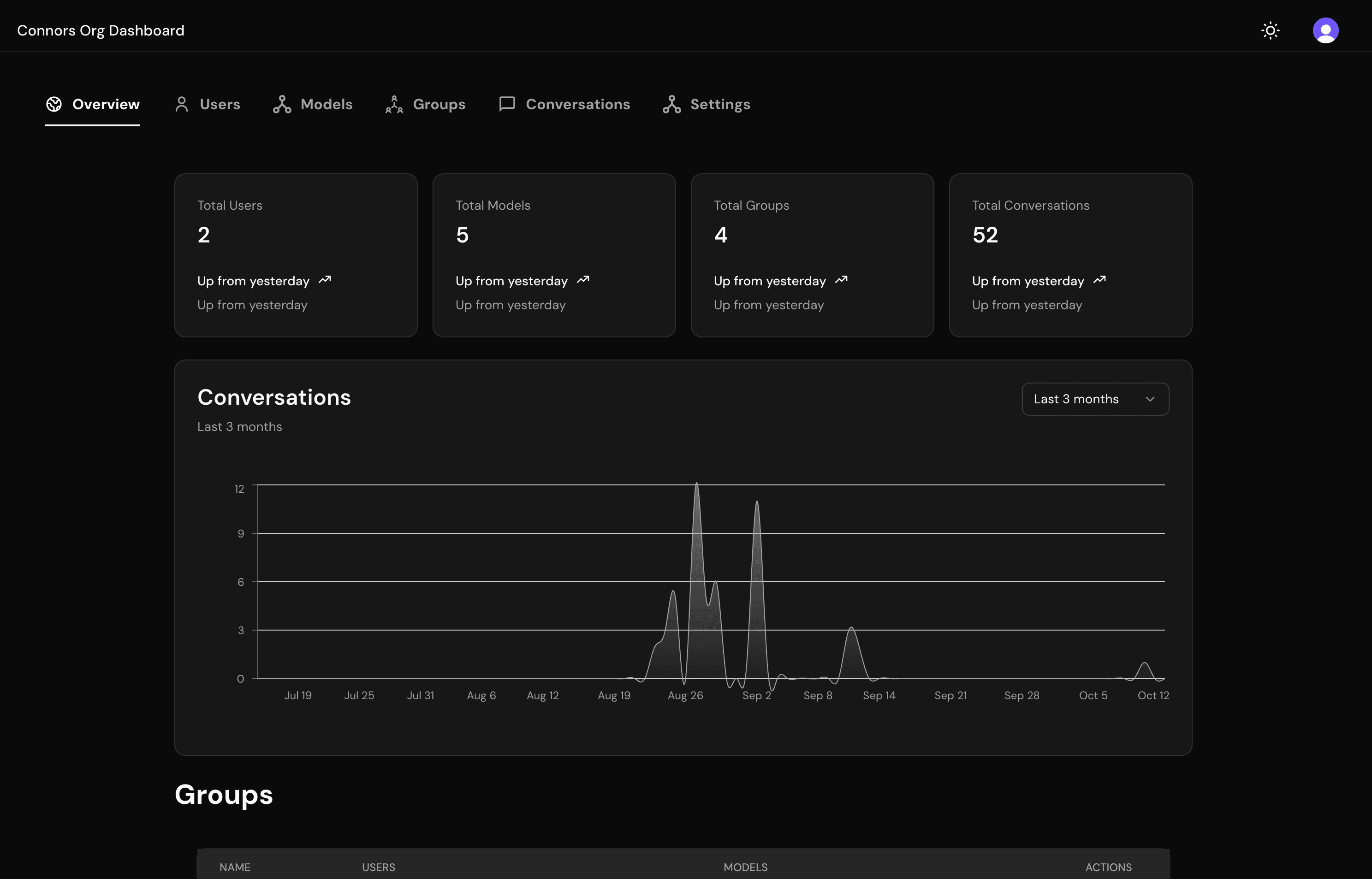Open the Settings tab label
This screenshot has width=1372, height=879.
[720, 104]
